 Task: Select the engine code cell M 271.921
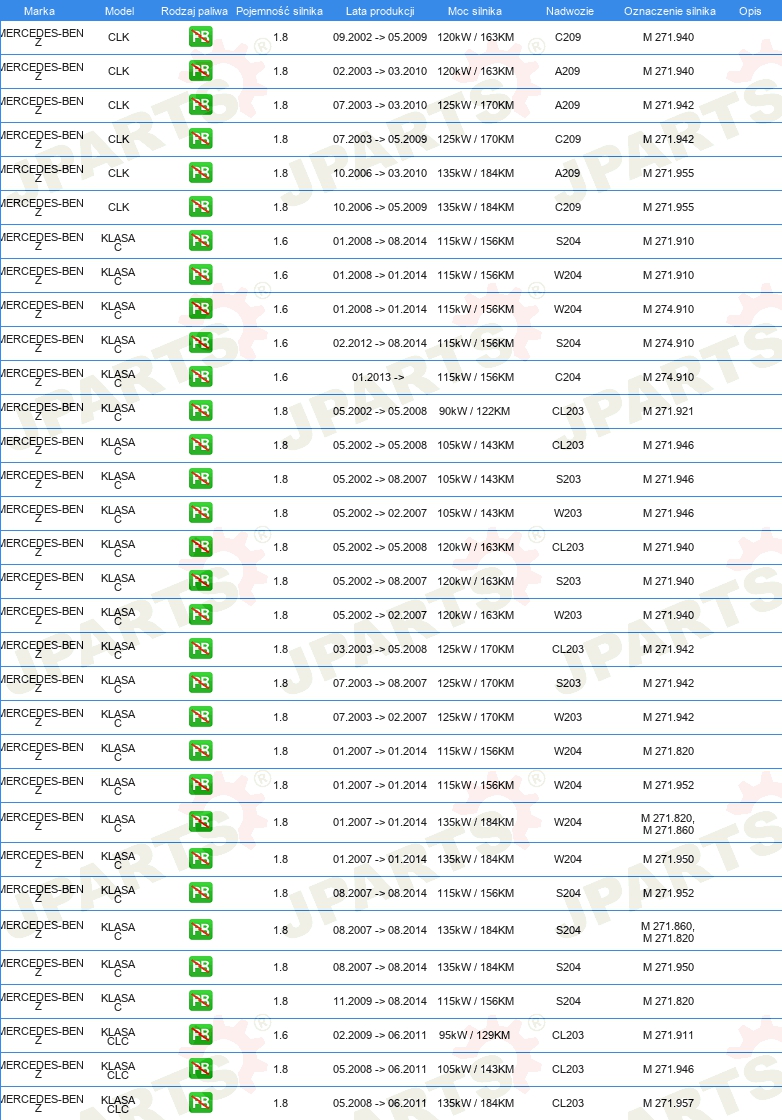click(668, 411)
